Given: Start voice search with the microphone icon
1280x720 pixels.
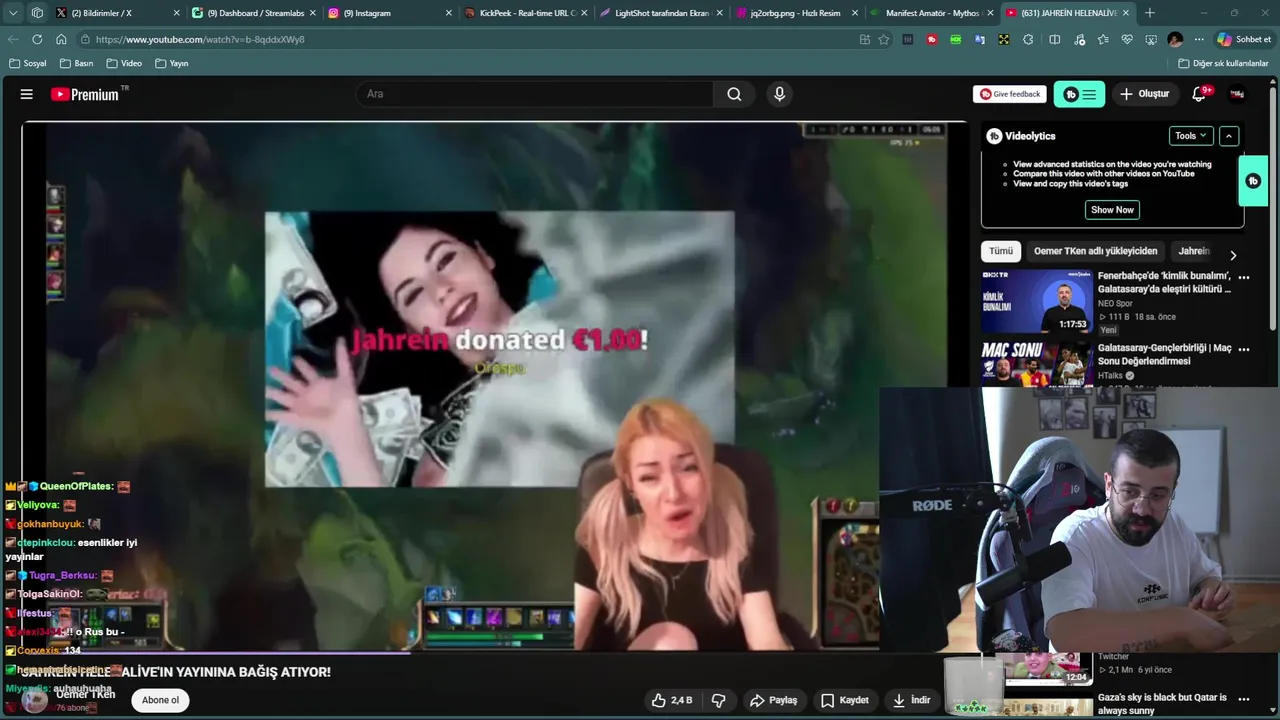Looking at the screenshot, I should click(780, 94).
